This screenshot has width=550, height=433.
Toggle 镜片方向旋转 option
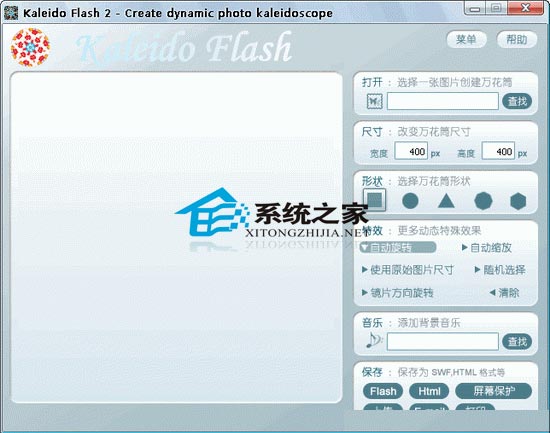[397, 293]
